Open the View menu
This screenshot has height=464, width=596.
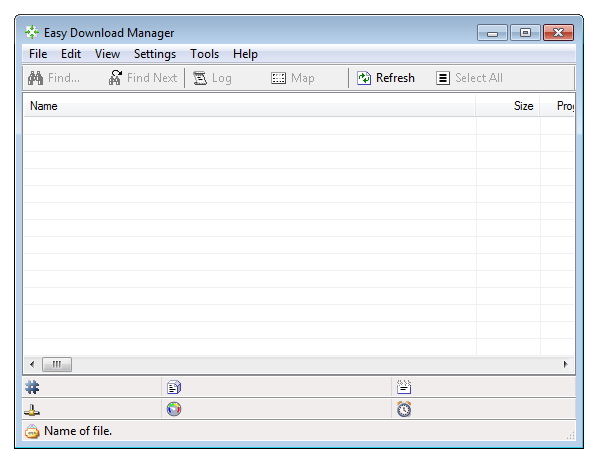point(108,54)
